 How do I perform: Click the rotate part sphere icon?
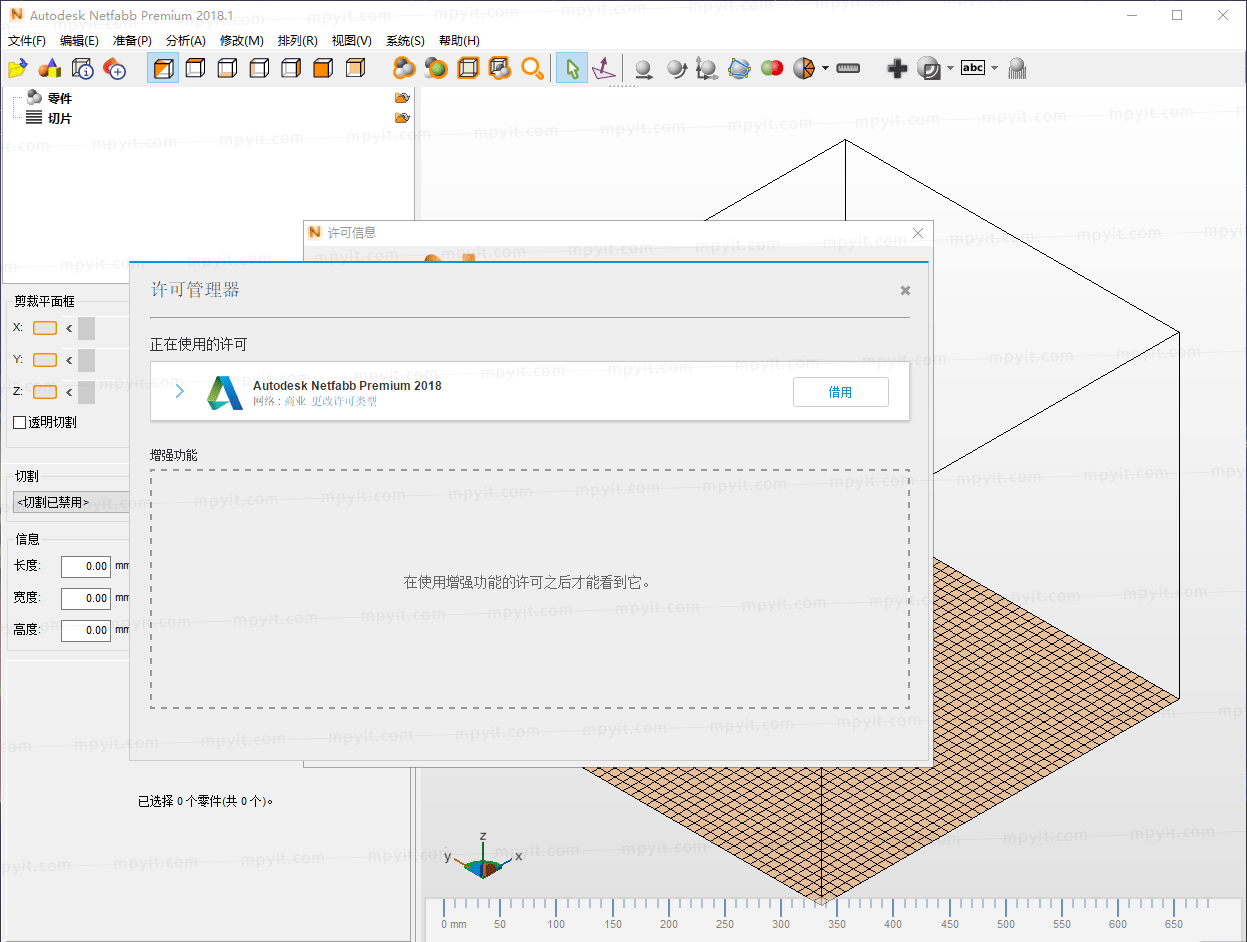click(x=676, y=68)
